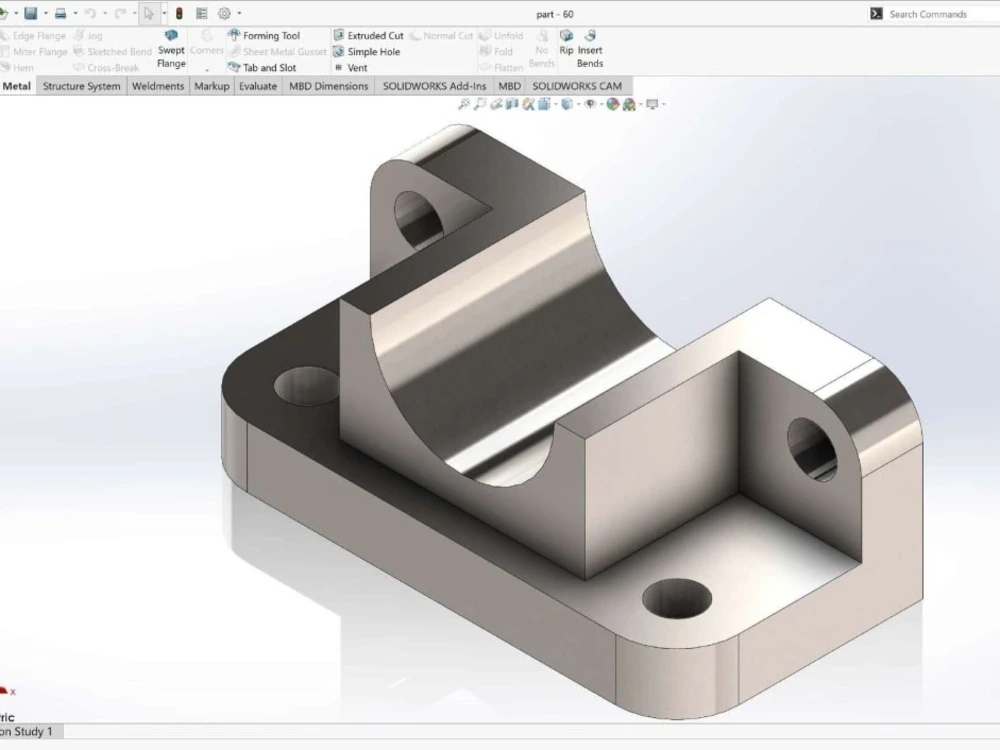Click the Insert Bends tool
1000x750 pixels.
tap(590, 49)
